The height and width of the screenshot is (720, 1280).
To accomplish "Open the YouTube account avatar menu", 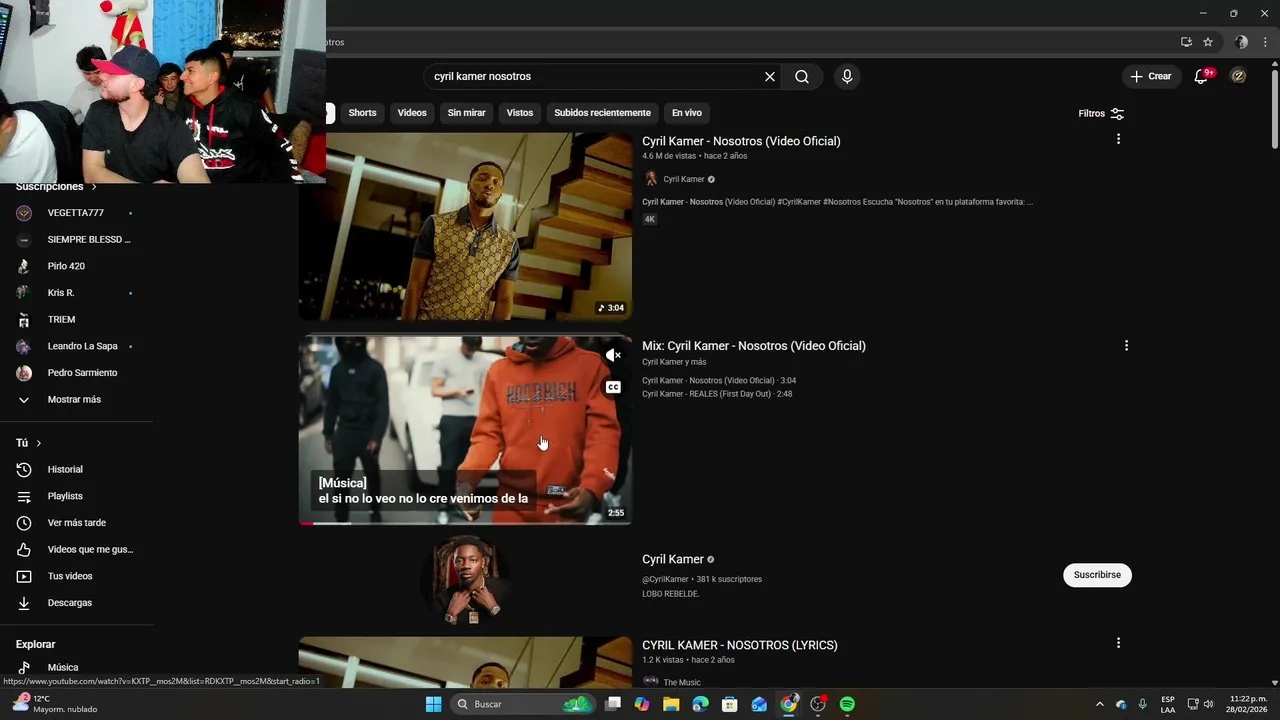I will click(1238, 76).
